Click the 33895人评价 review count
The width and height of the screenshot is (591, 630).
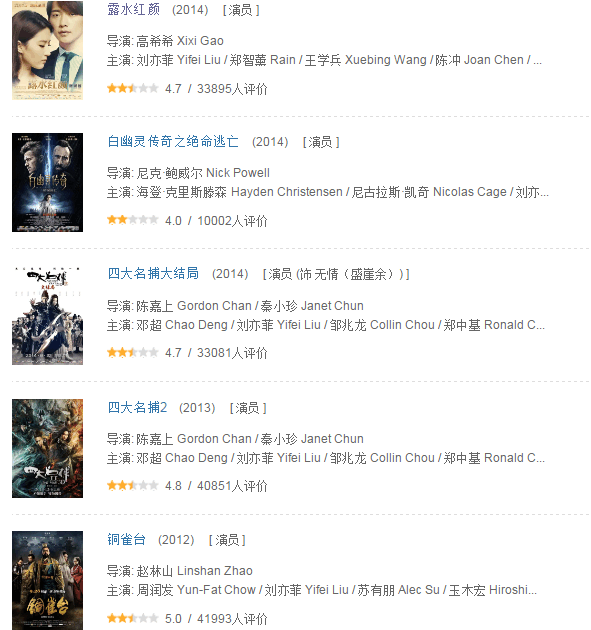[x=232, y=89]
